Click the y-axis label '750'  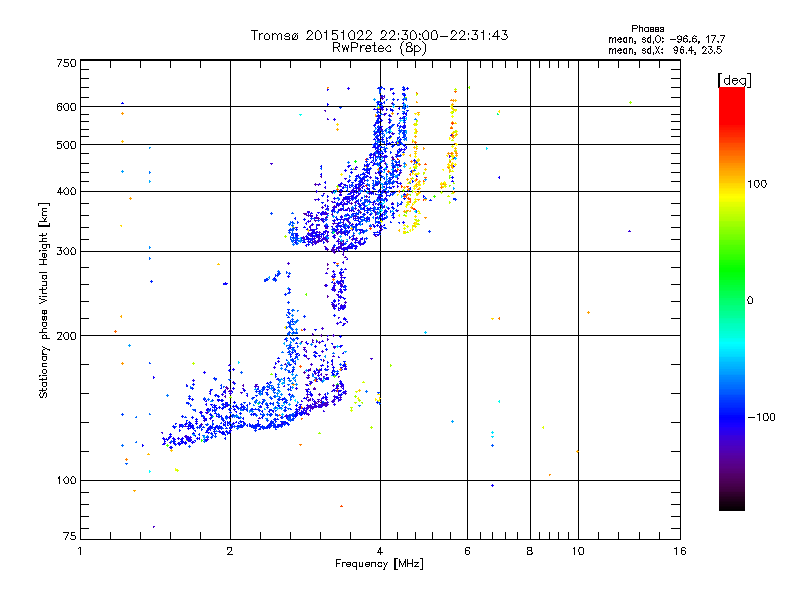(x=66, y=63)
